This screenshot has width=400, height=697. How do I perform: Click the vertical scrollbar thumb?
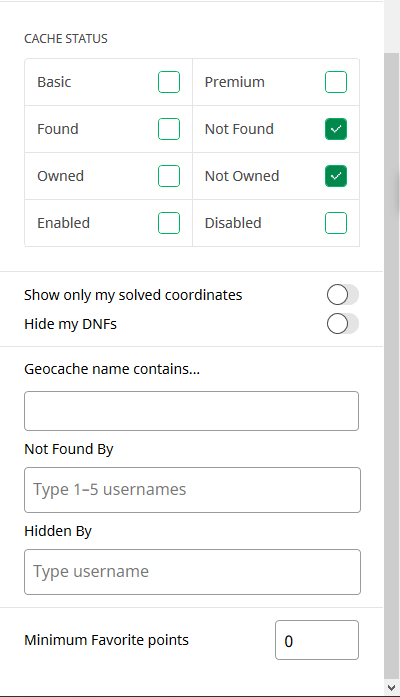coord(392,366)
